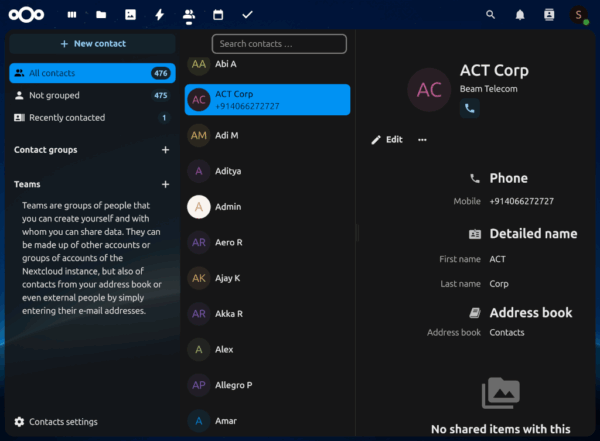This screenshot has height=441, width=600.
Task: Click the Admin avatar in list
Action: pos(199,207)
